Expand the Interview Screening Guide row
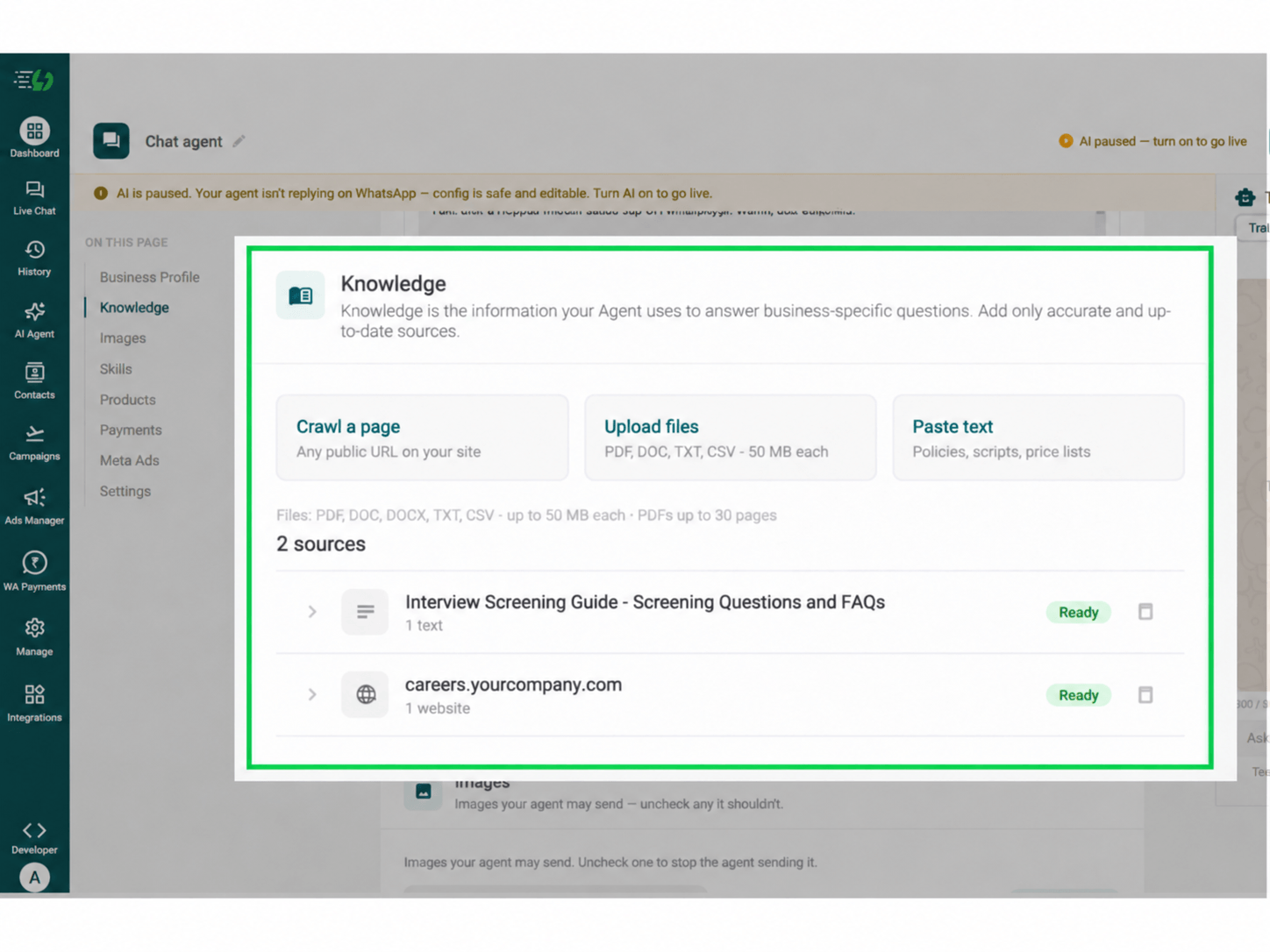 [311, 612]
